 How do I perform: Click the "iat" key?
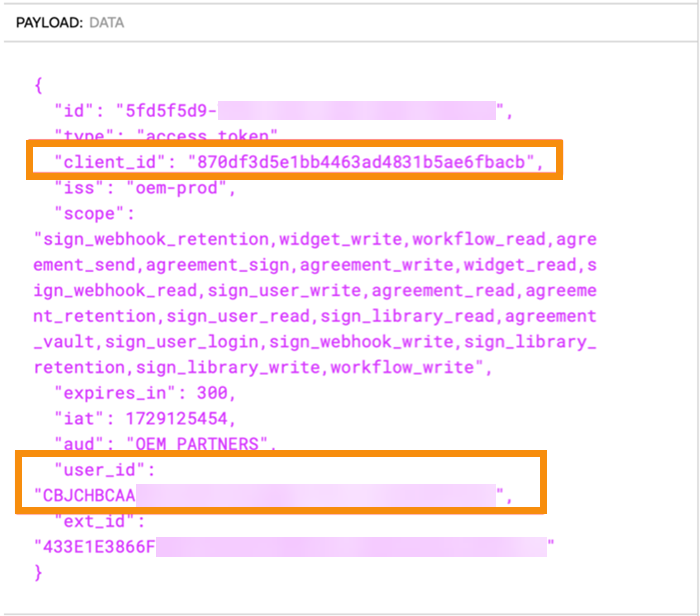(x=78, y=418)
